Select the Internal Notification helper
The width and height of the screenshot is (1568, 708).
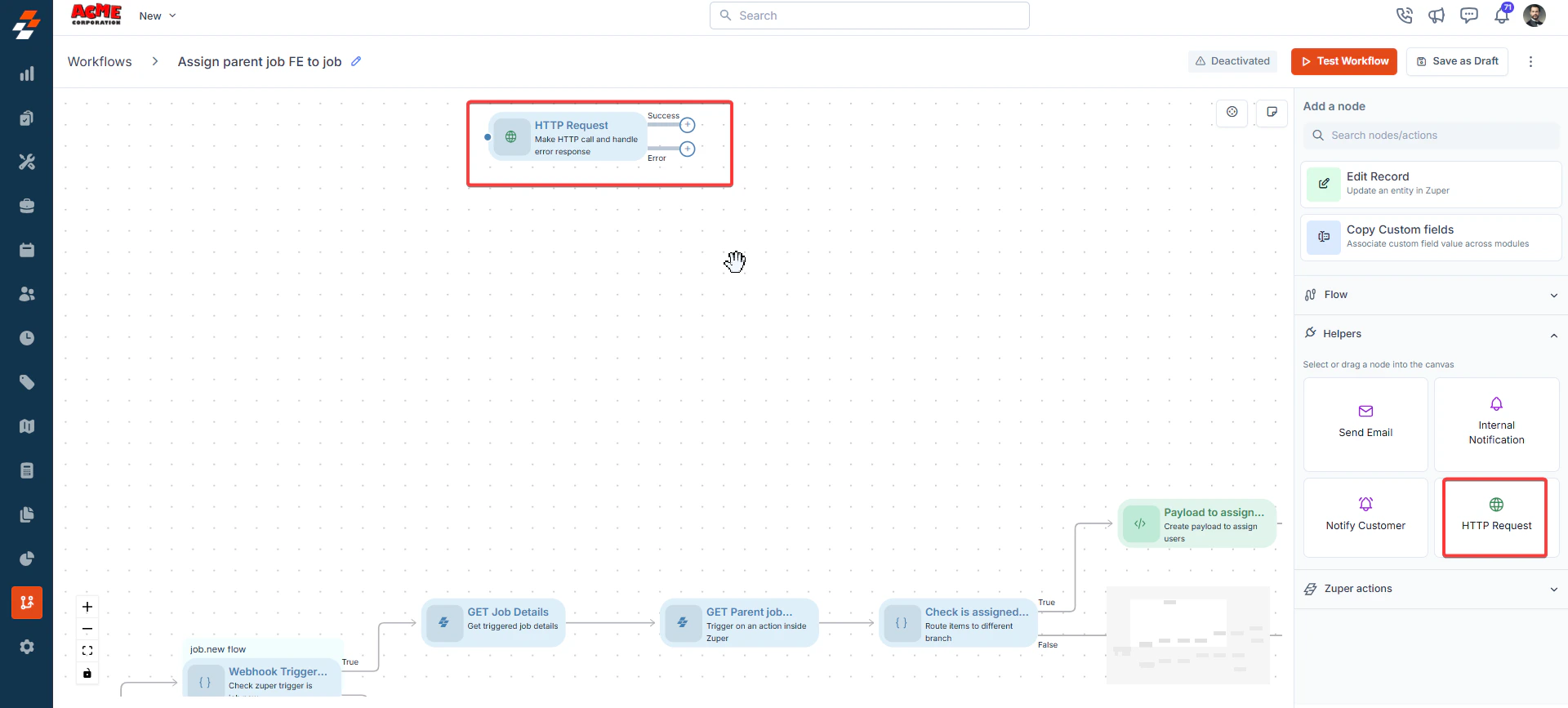click(1496, 424)
